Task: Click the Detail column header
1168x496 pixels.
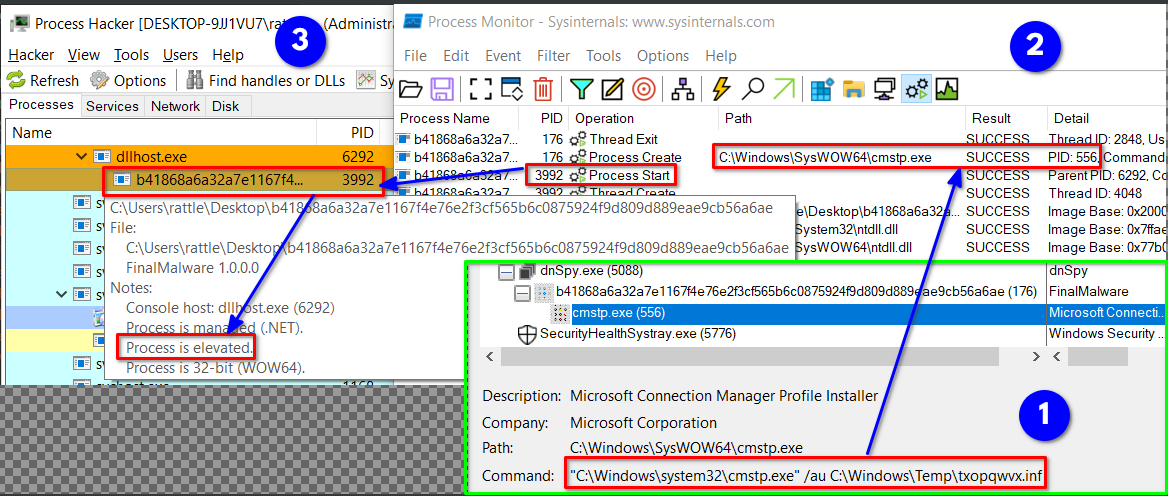Action: [1107, 118]
